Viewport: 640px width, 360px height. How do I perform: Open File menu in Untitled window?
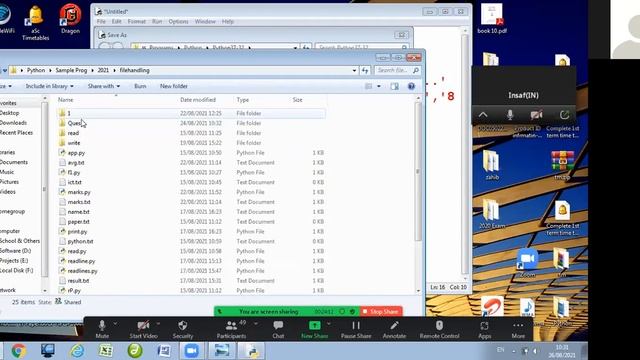pos(101,21)
